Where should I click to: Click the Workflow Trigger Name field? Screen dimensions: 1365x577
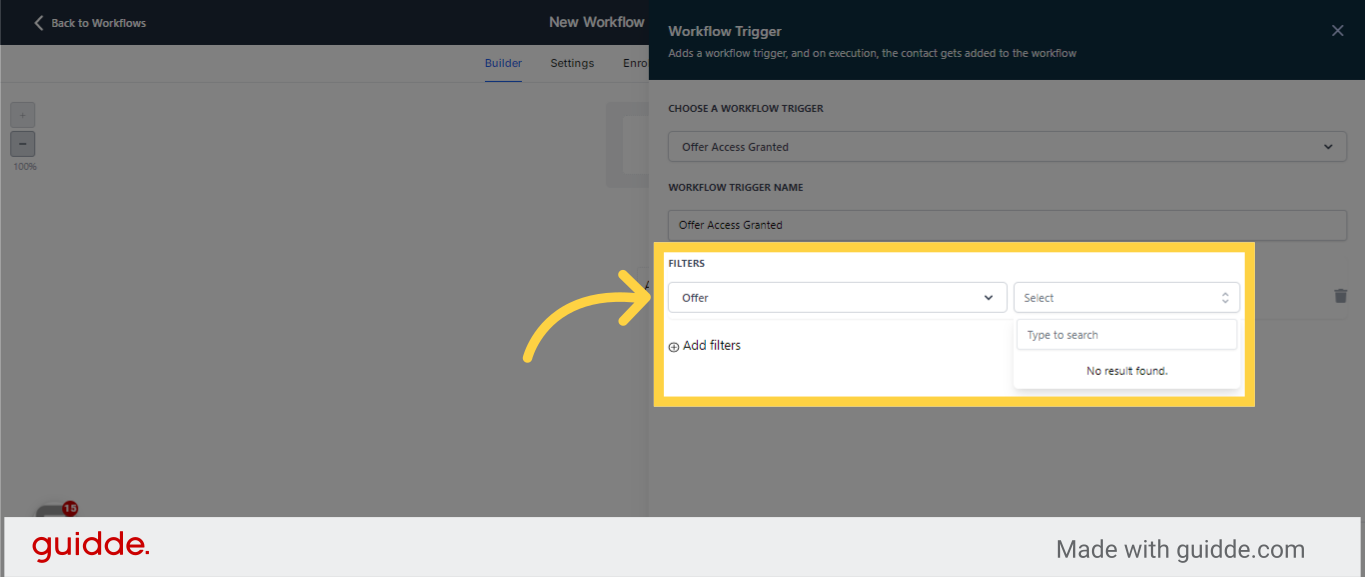point(1007,225)
